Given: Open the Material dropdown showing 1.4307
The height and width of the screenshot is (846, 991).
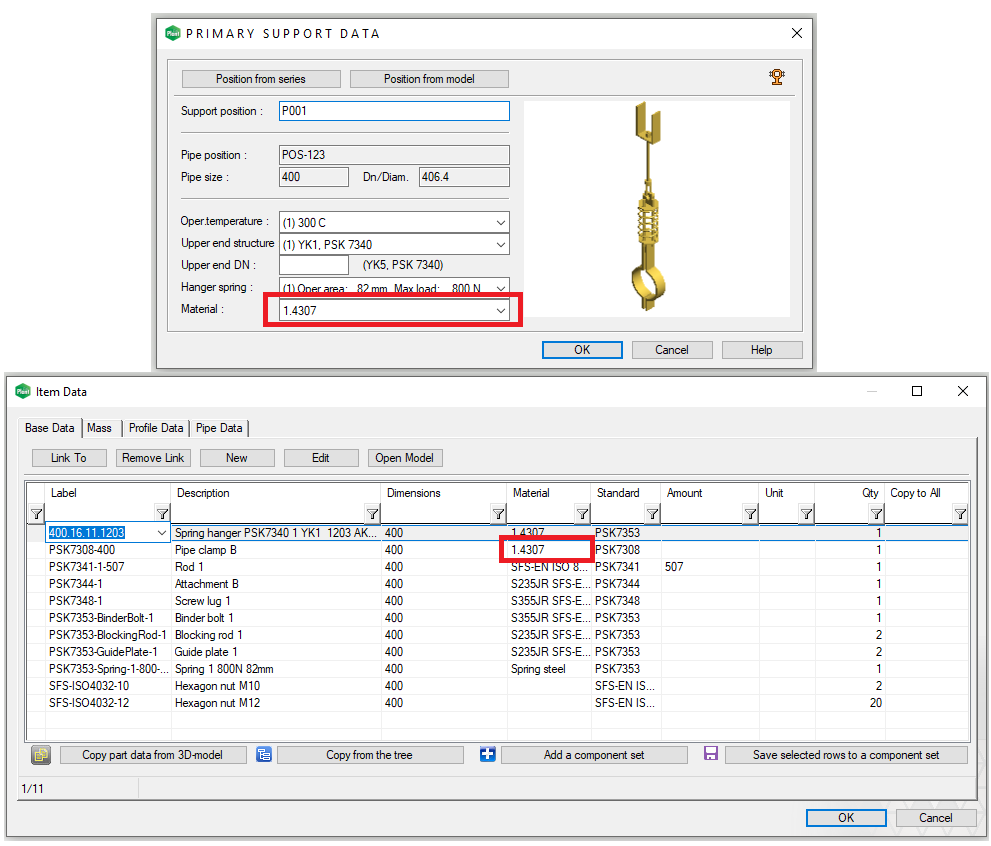Looking at the screenshot, I should click(x=500, y=311).
